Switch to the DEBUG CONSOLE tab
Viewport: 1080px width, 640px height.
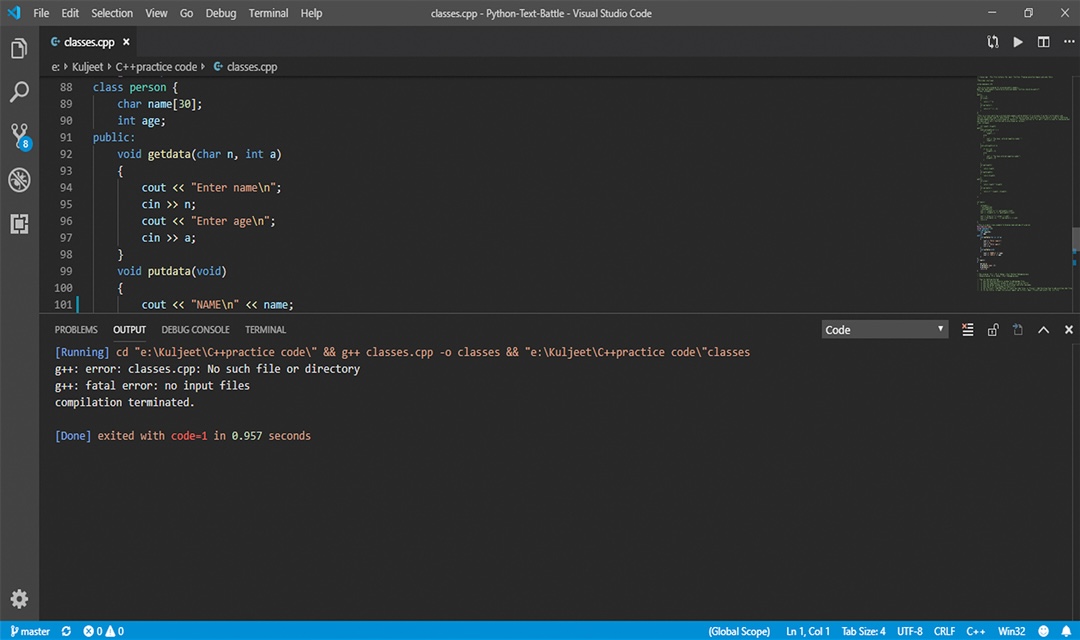[195, 329]
